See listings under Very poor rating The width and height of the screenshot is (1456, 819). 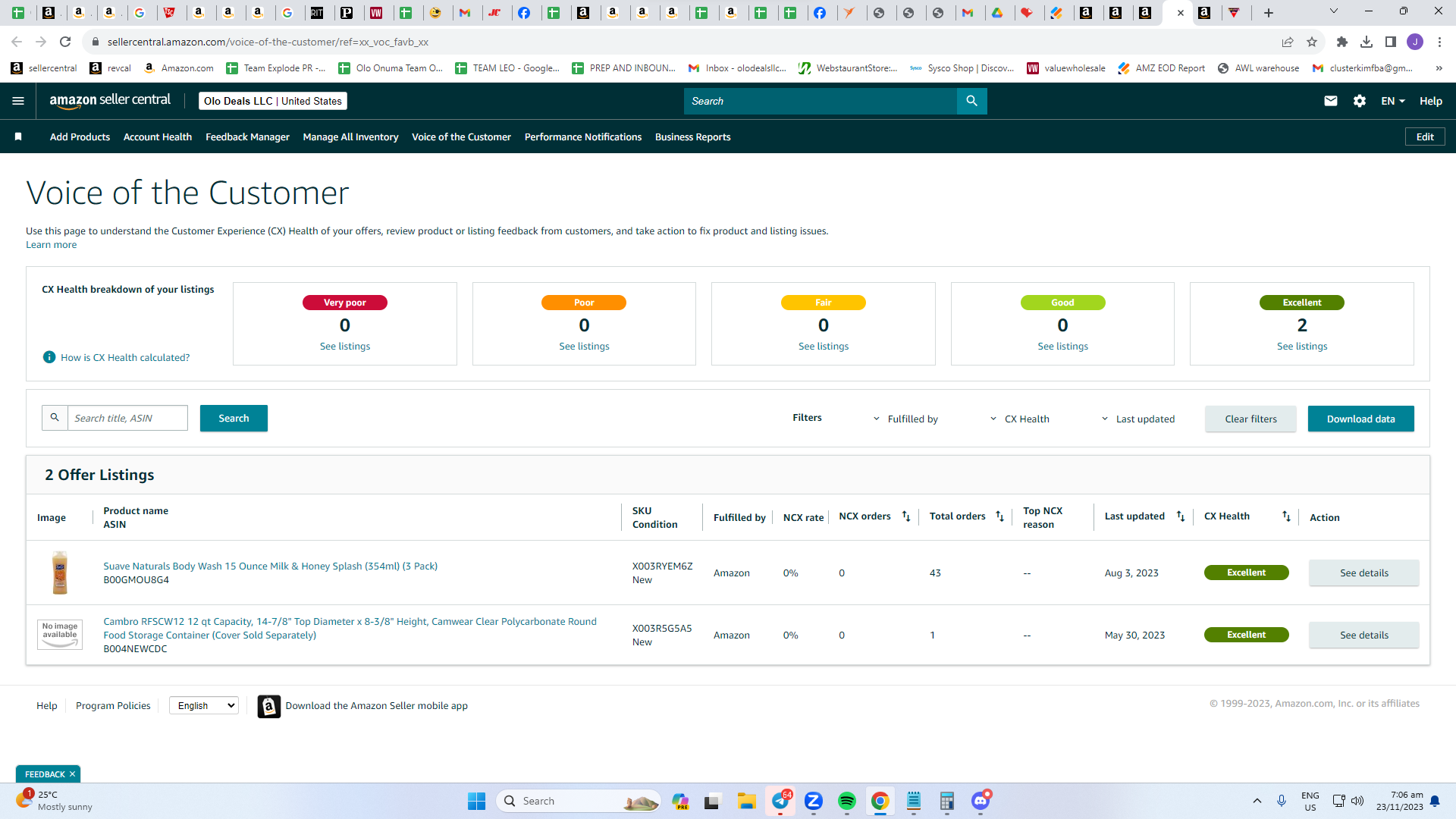coord(345,346)
